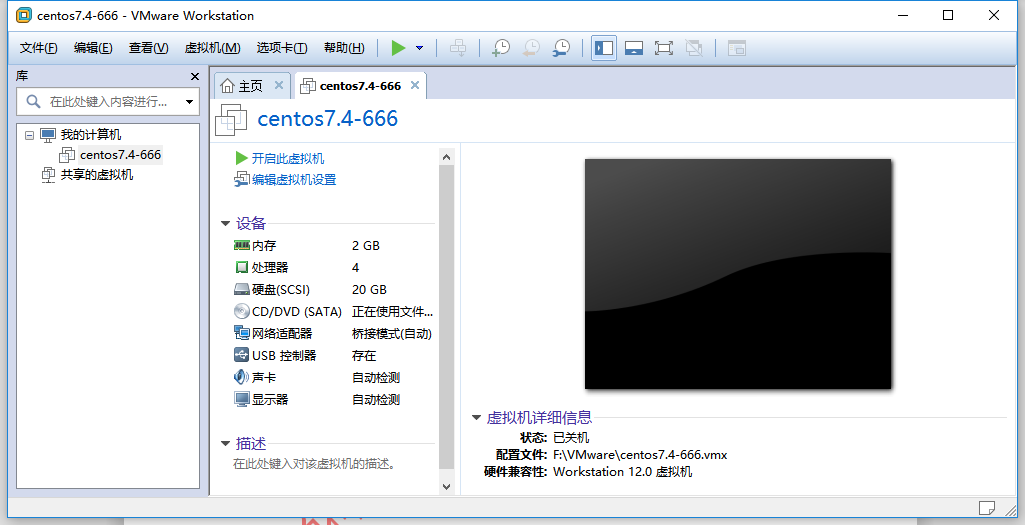Open the 虚拟机(M) menu

click(212, 48)
